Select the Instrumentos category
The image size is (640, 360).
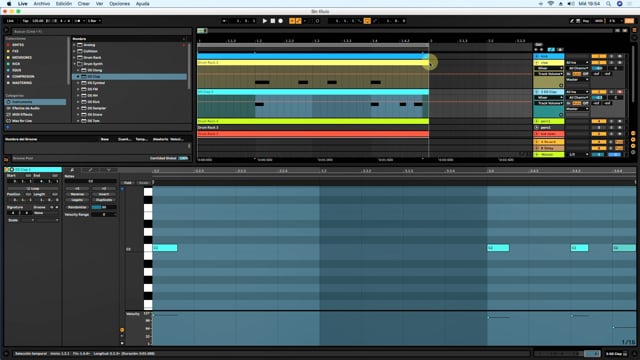click(x=35, y=102)
